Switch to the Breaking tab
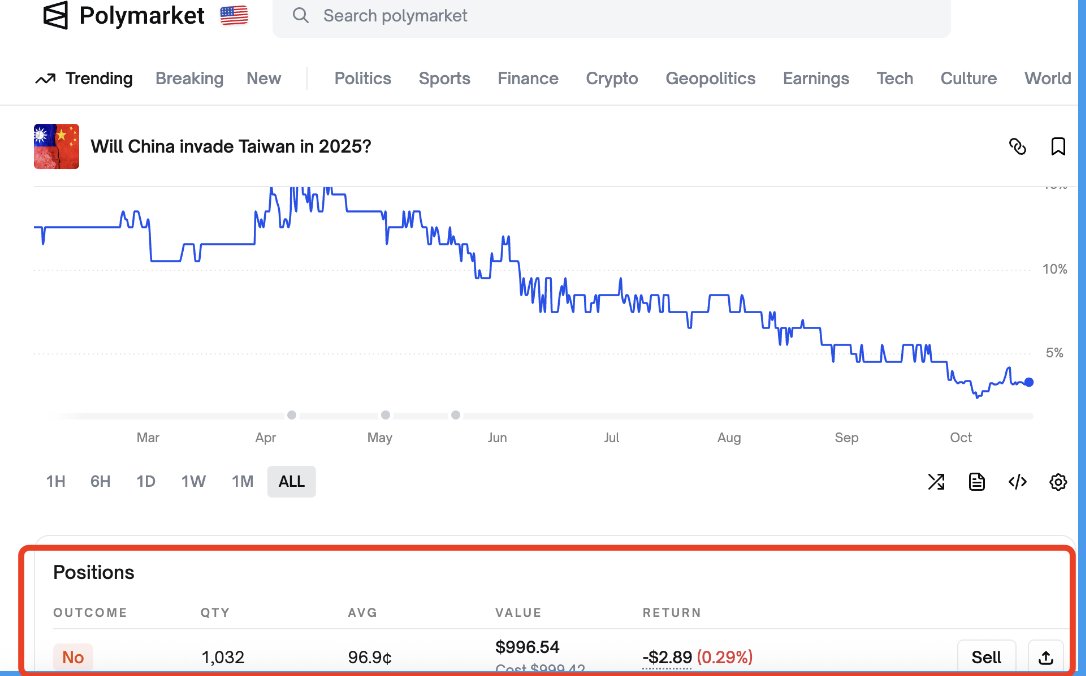 click(x=189, y=78)
